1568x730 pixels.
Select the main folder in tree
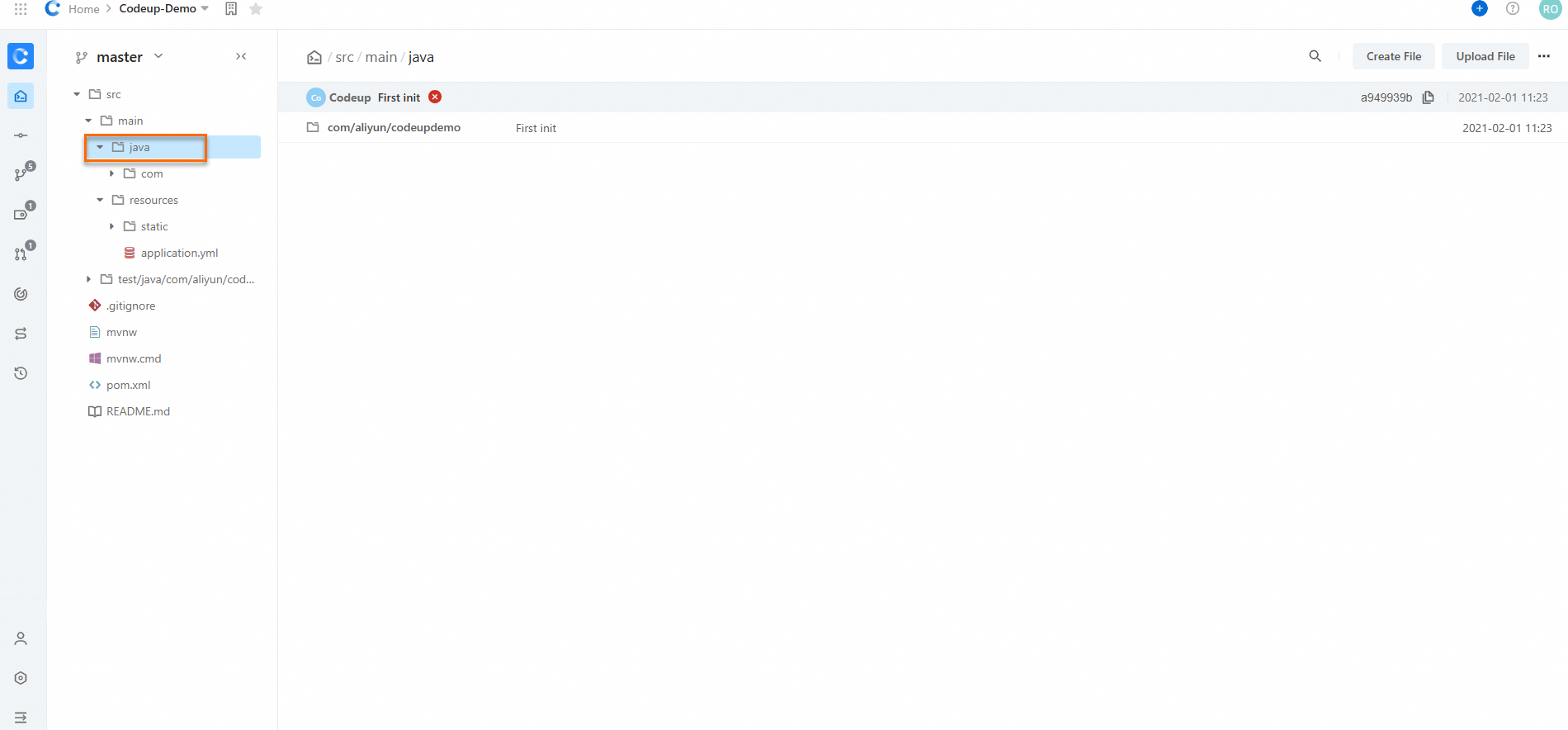130,121
